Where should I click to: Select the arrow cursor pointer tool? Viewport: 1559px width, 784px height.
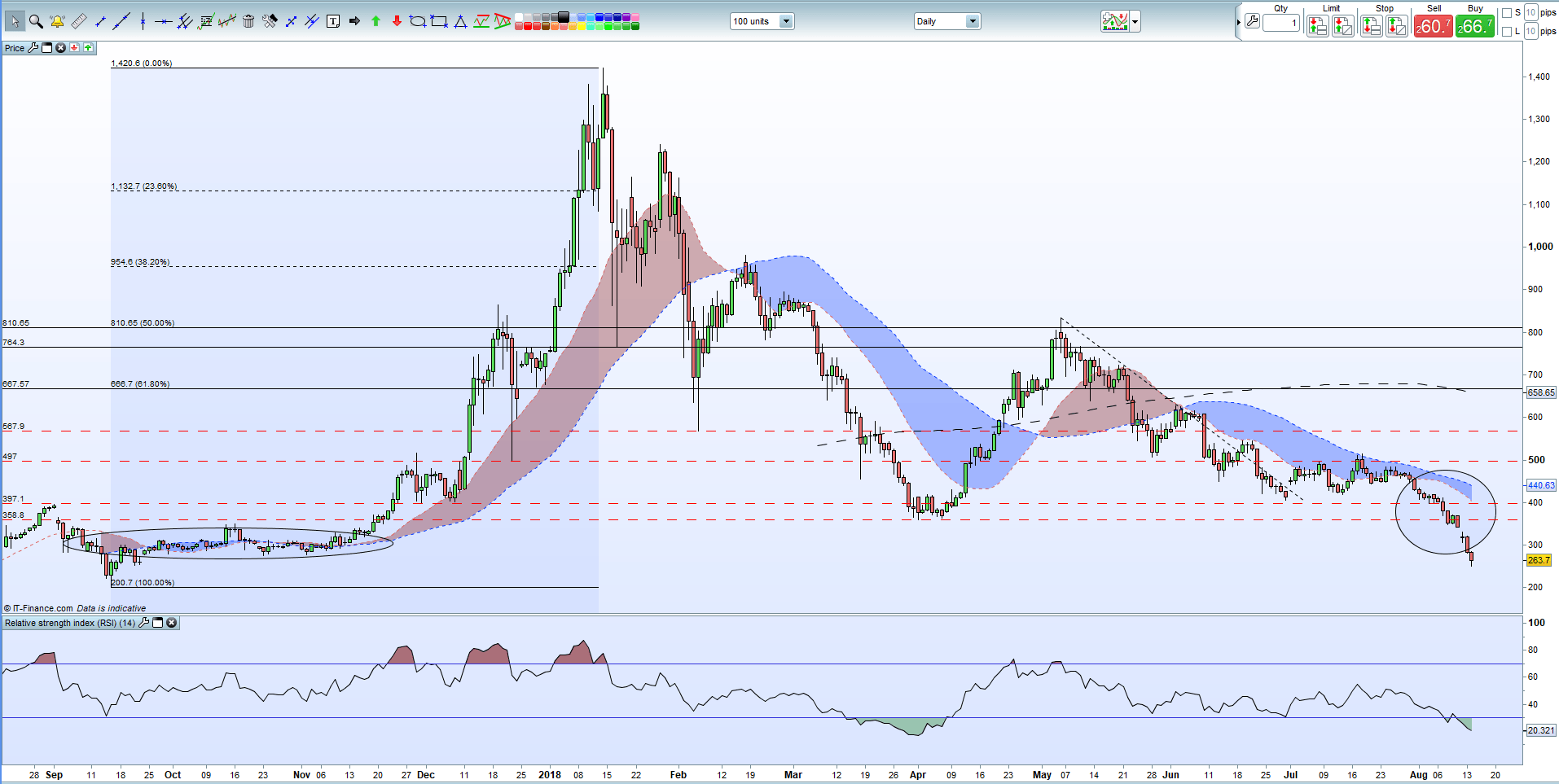[x=15, y=21]
